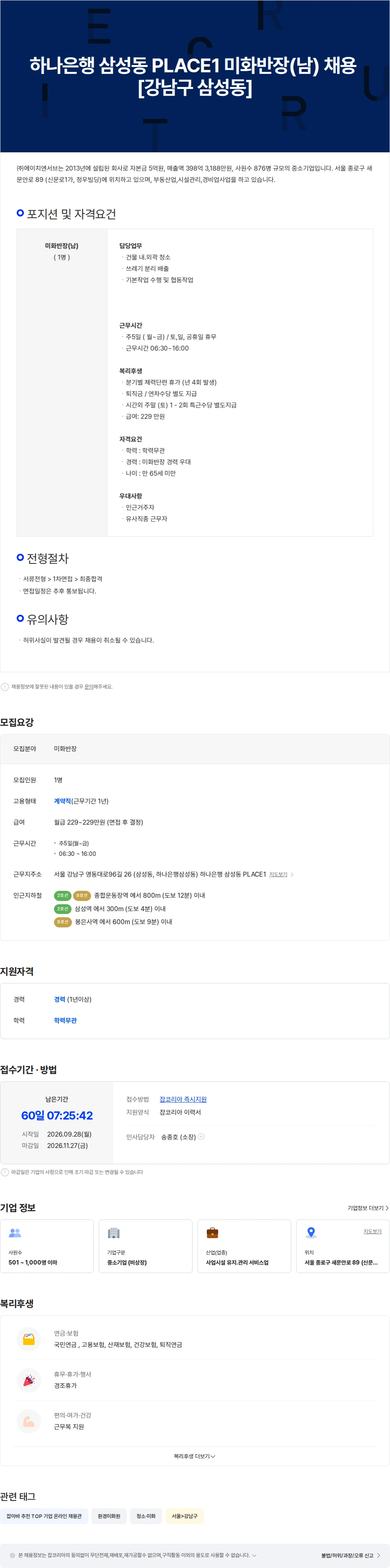
Task: Select the 잡아바 추천 TOP 기업 온라인 채용관 tag
Action: coord(44,1516)
